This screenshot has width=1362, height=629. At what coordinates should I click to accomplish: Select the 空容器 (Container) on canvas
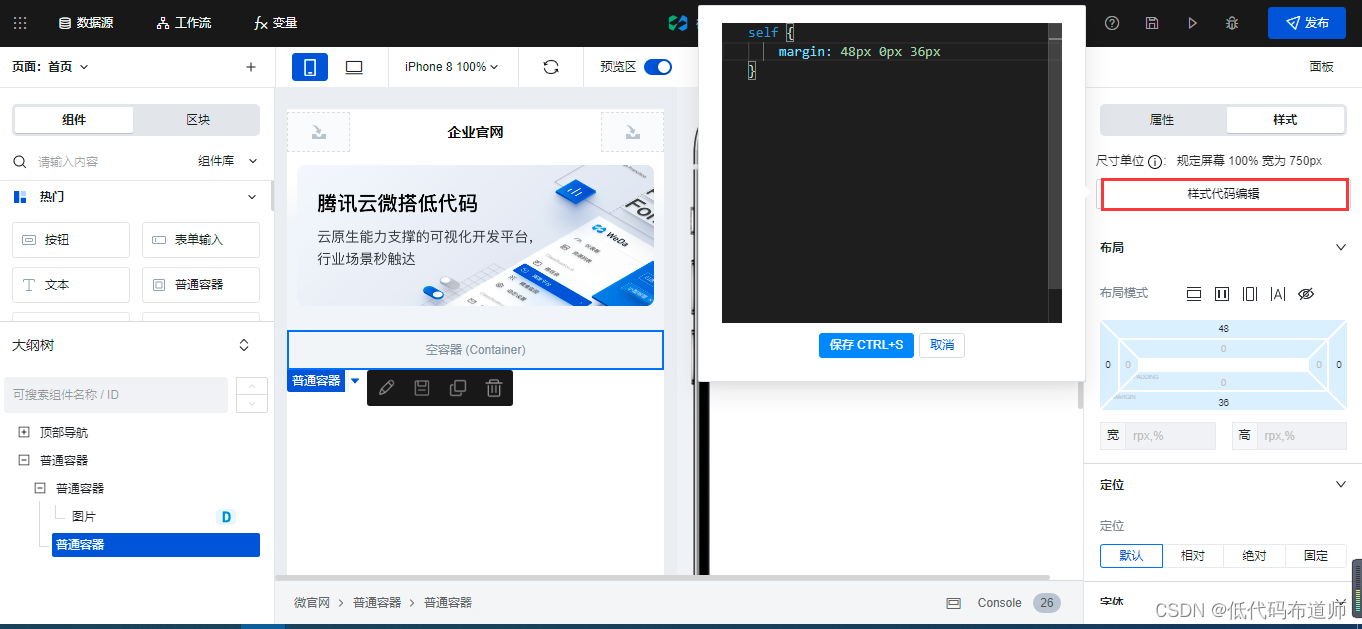tap(475, 350)
